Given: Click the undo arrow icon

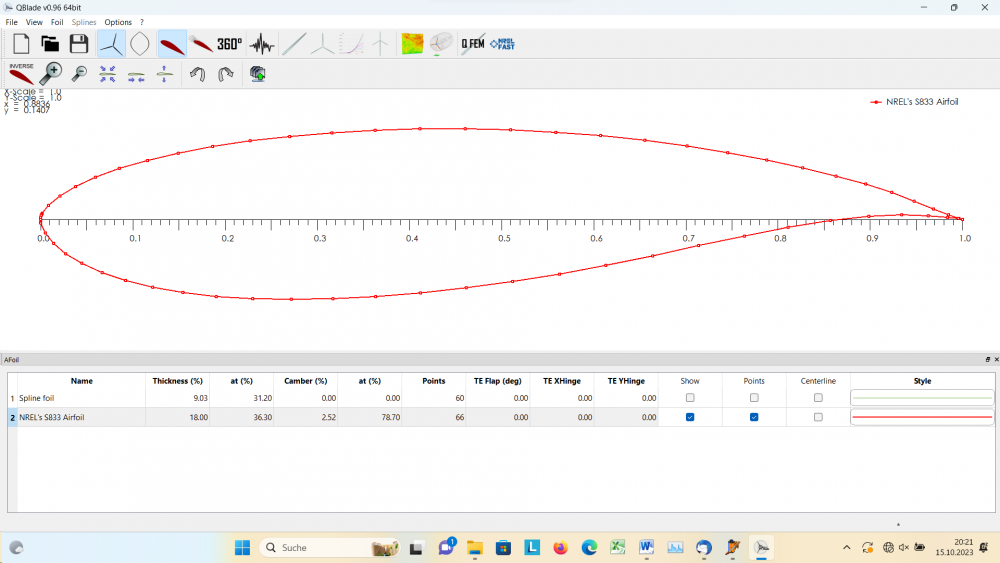Looking at the screenshot, I should [x=198, y=73].
